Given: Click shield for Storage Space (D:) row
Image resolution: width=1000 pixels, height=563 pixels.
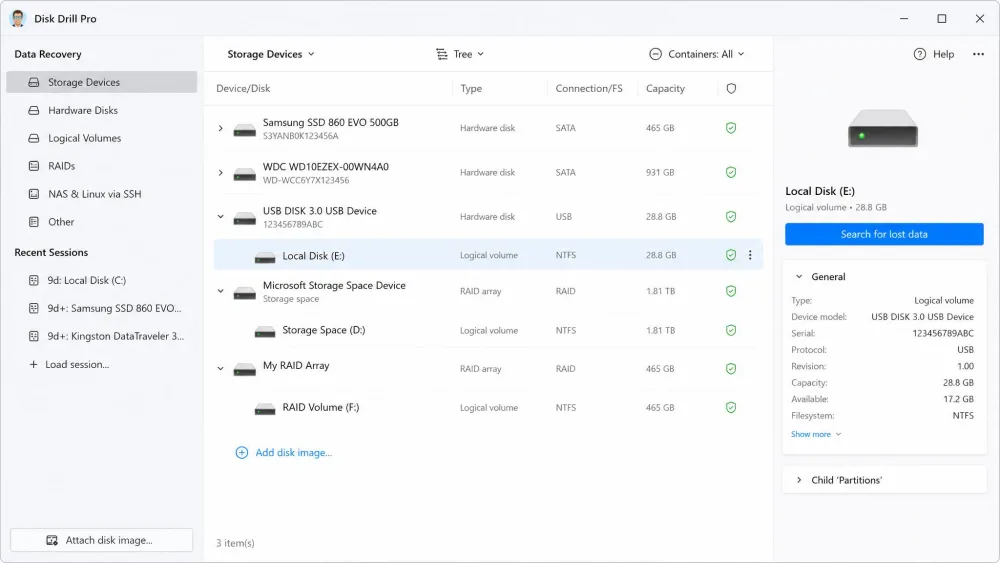Looking at the screenshot, I should [x=731, y=330].
